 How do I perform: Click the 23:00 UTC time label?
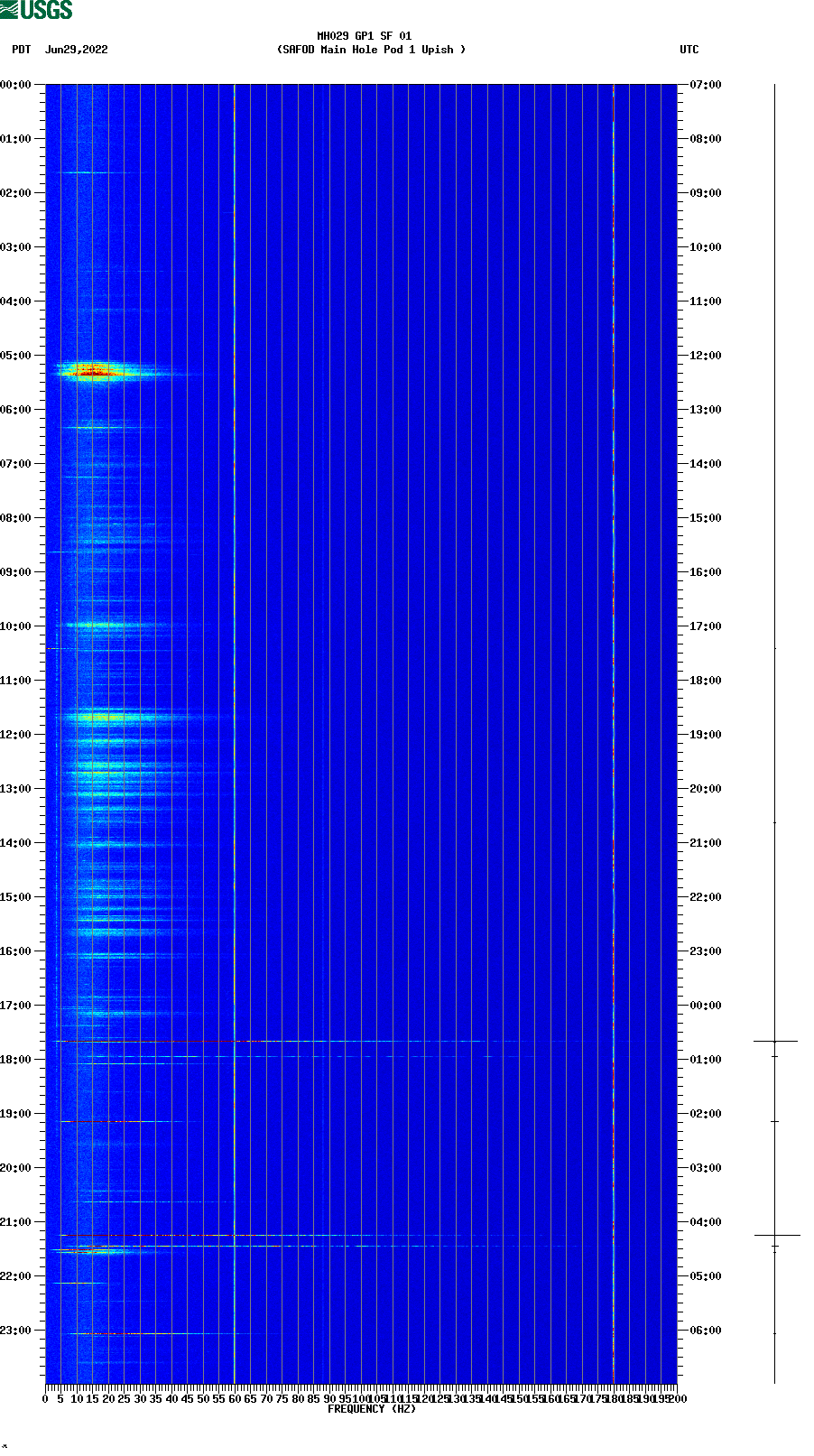click(705, 951)
